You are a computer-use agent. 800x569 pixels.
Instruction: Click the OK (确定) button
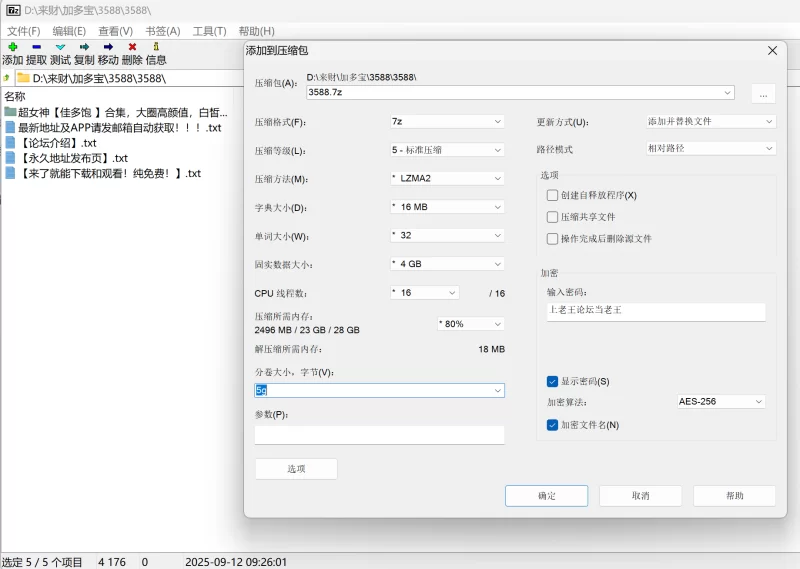coord(546,496)
